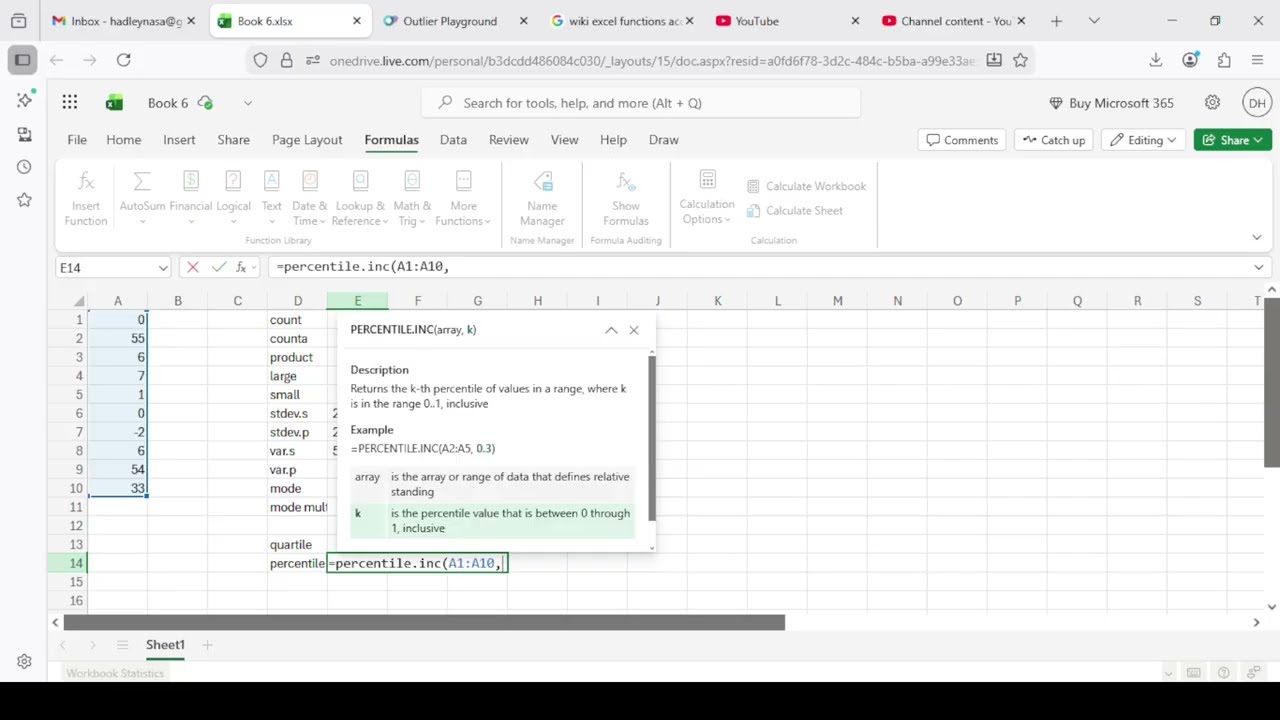
Task: Open the File menu
Action: (x=77, y=140)
